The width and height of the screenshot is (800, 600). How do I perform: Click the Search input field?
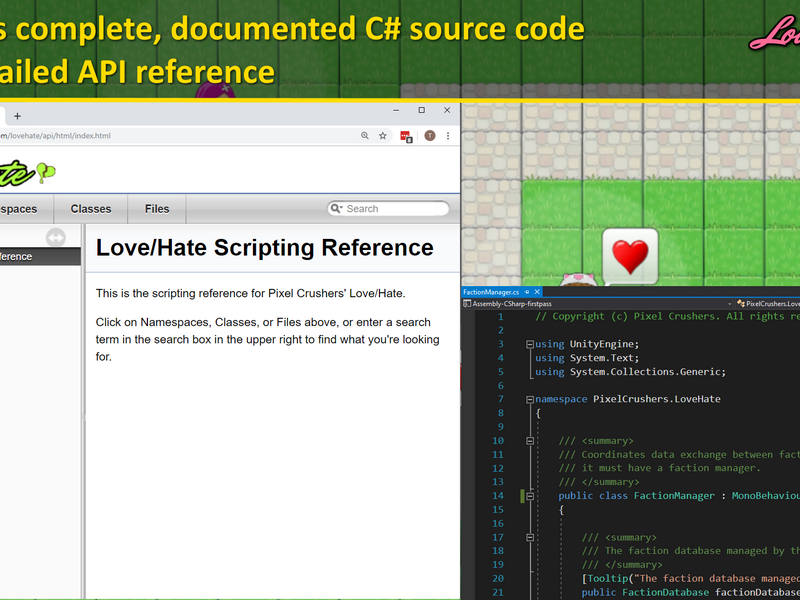pyautogui.click(x=388, y=208)
